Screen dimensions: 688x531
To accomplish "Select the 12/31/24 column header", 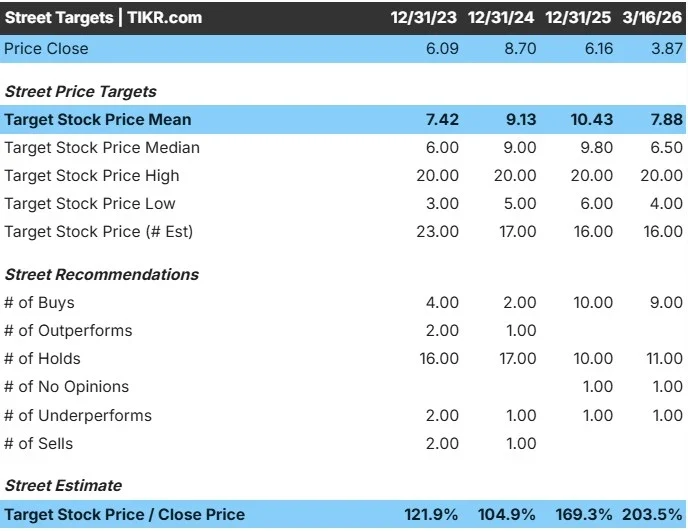I will [x=502, y=18].
